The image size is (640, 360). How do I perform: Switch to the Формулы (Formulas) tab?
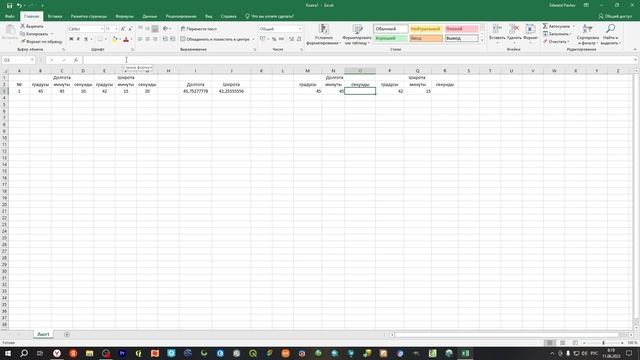[x=124, y=16]
